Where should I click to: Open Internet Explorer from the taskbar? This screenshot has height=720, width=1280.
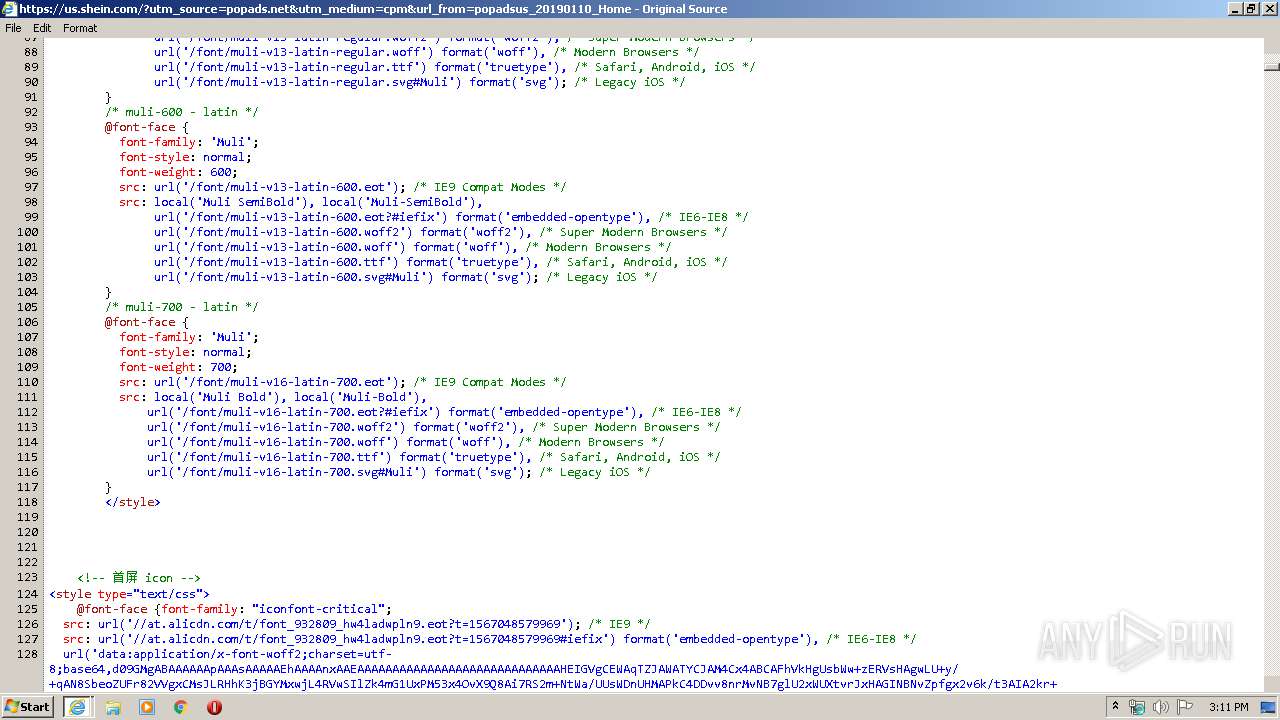77,707
